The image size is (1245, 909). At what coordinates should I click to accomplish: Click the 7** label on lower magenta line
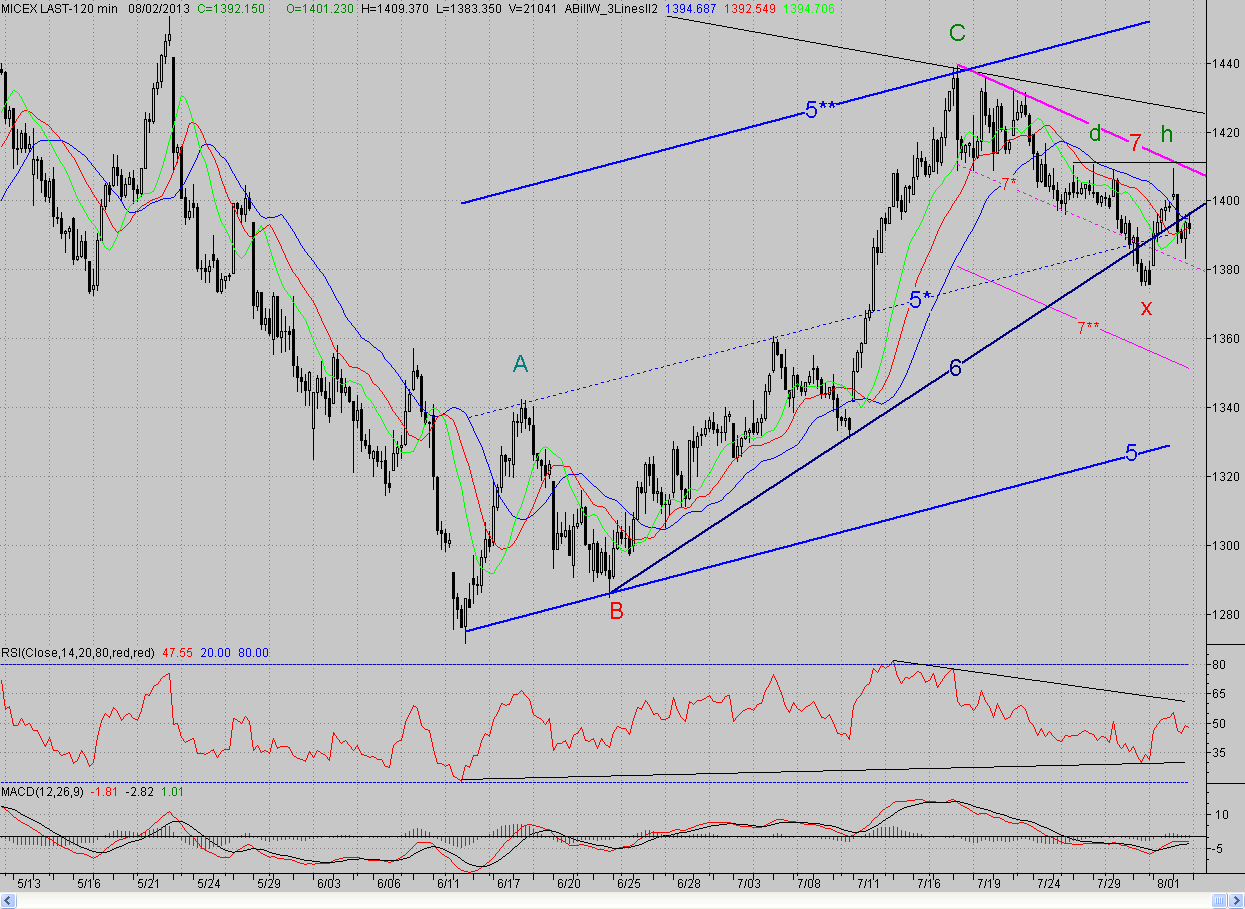pos(1088,326)
